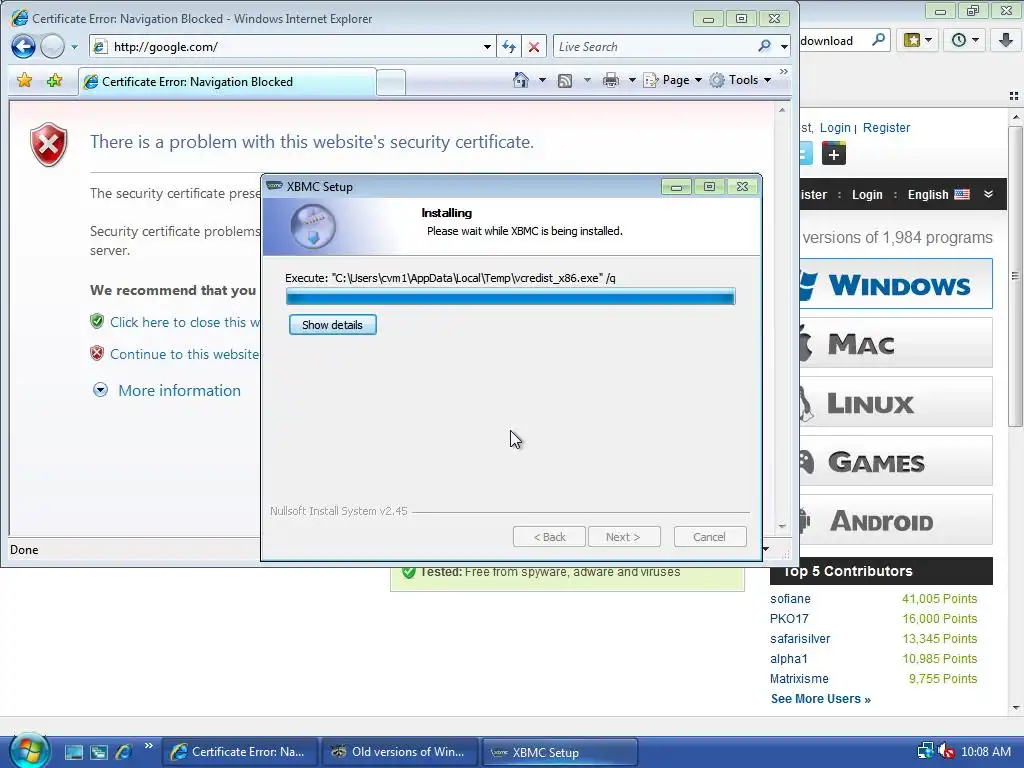The width and height of the screenshot is (1024, 768).
Task: Switch to XBMC Setup taskbar button
Action: 560,752
